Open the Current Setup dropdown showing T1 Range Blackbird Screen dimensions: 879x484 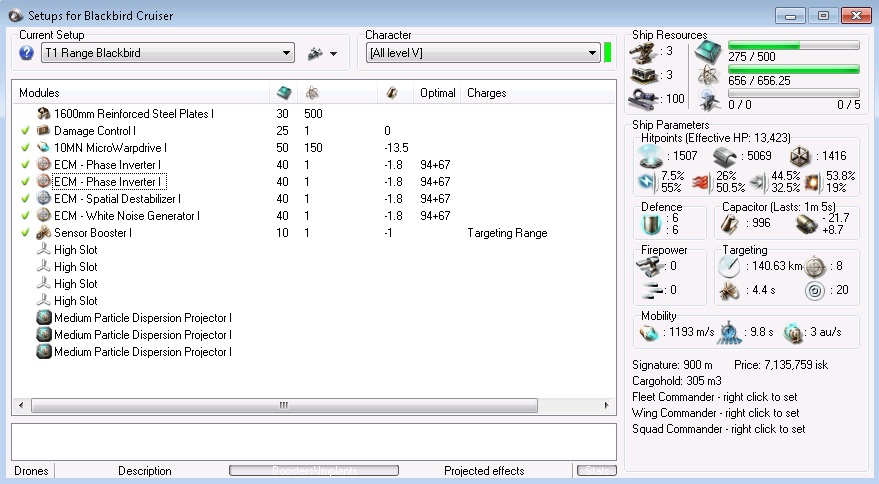pyautogui.click(x=168, y=53)
